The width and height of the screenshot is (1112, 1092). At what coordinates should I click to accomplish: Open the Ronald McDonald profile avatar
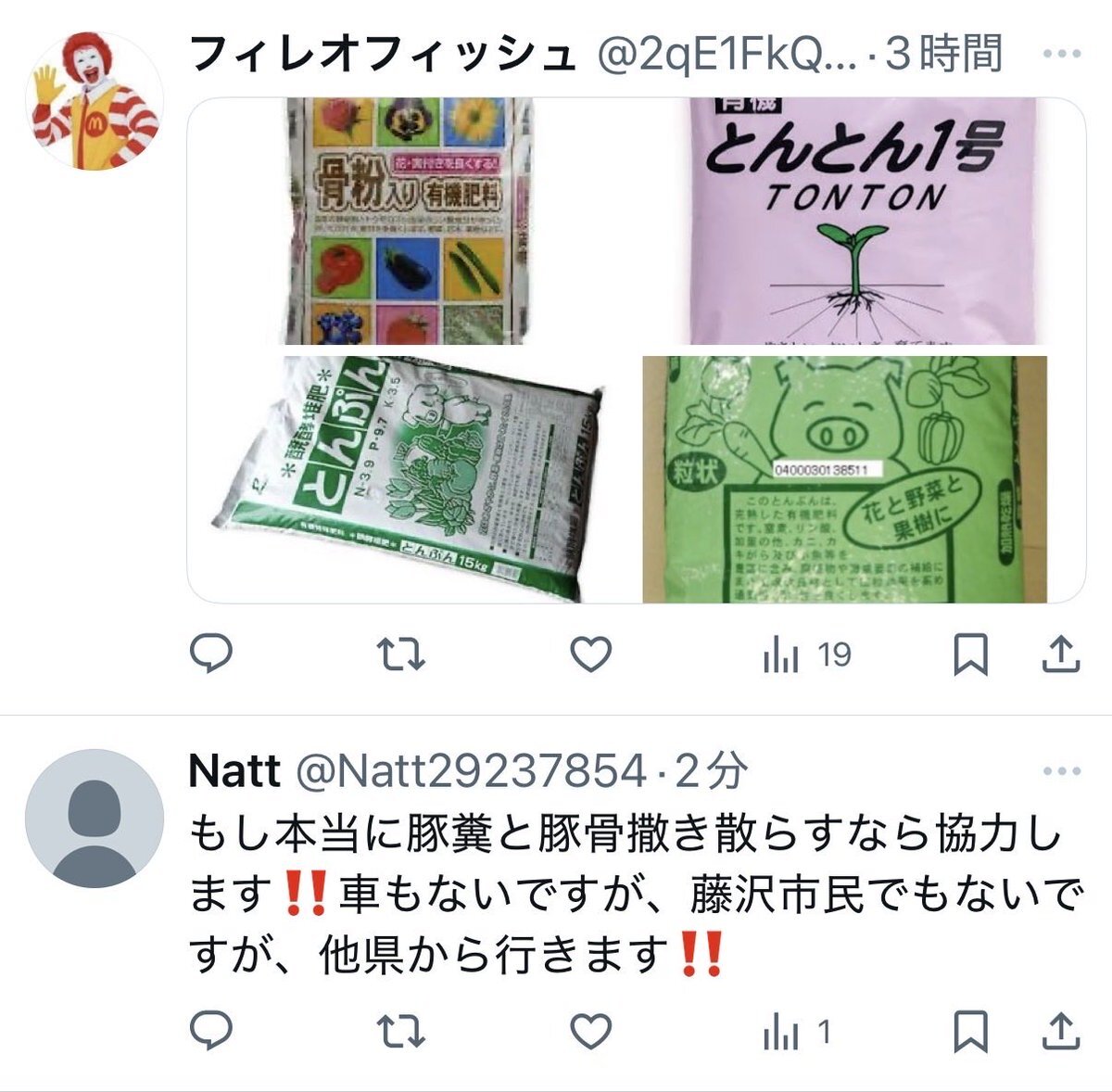94,100
